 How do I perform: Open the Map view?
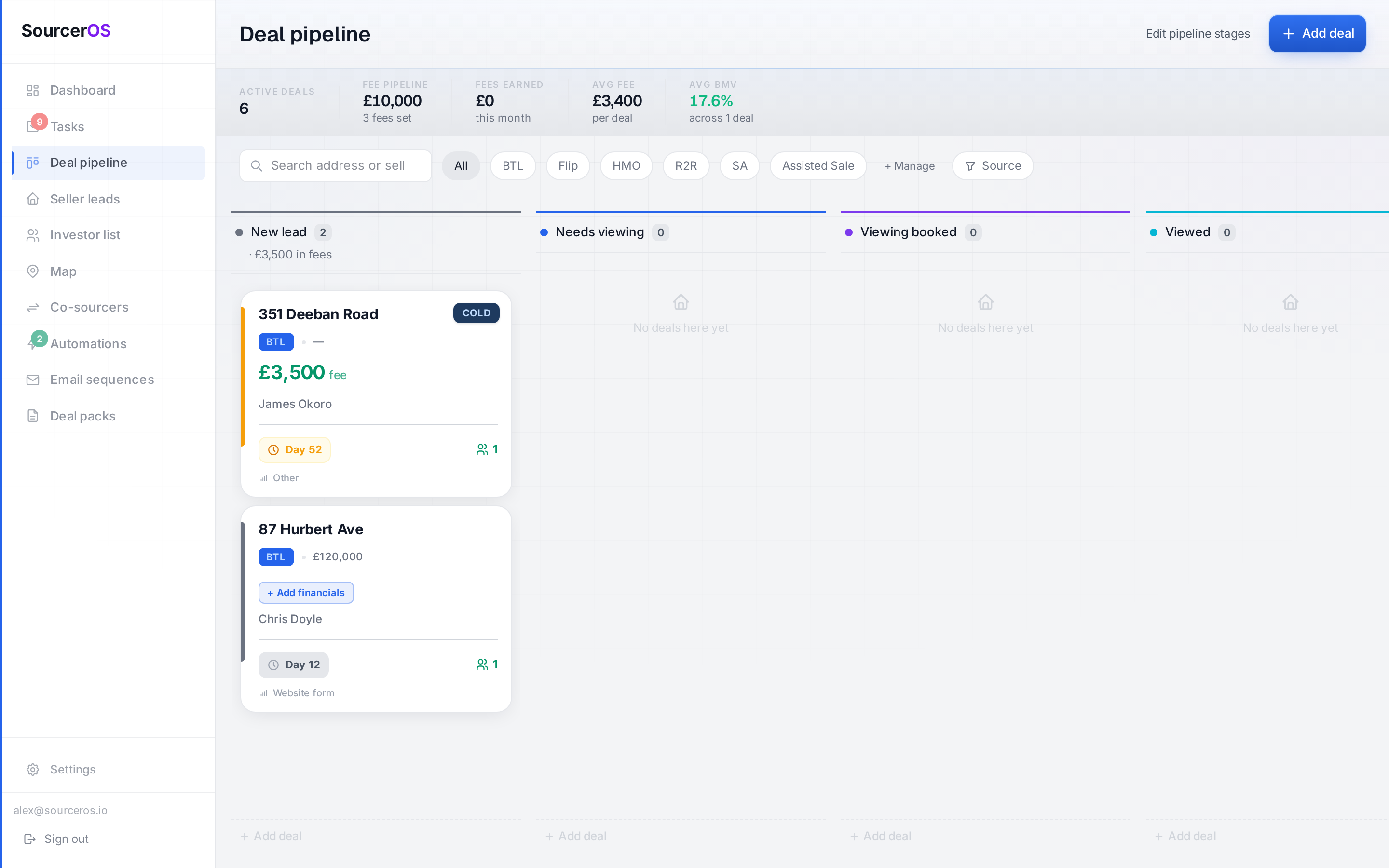tap(108, 271)
